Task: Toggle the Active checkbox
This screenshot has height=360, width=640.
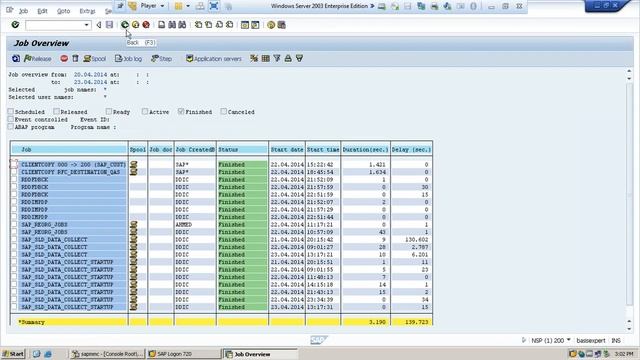Action: pyautogui.click(x=145, y=111)
